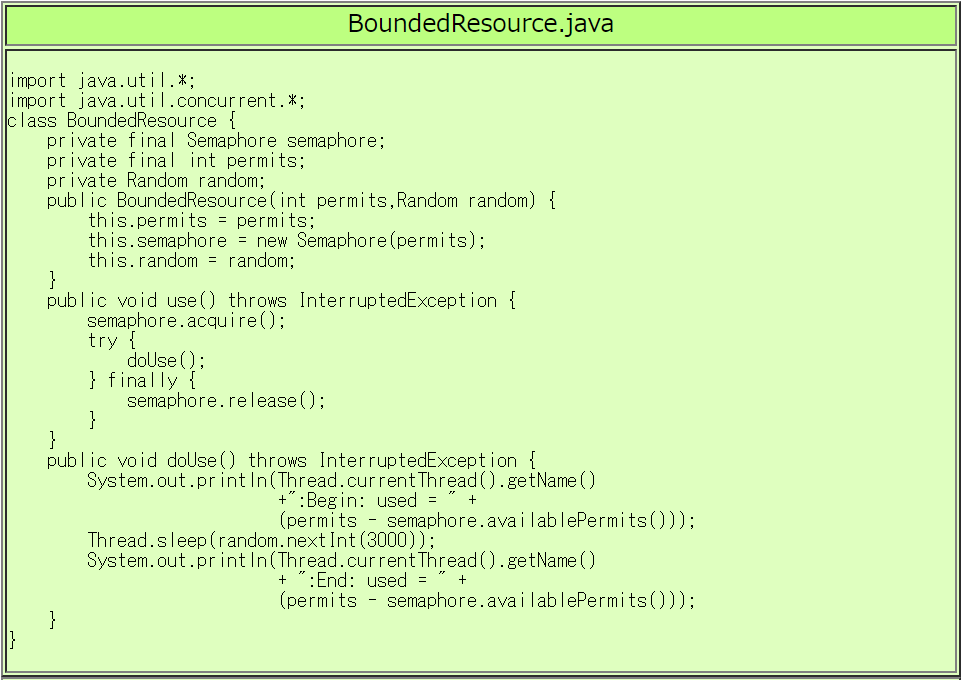Image resolution: width=963 pixels, height=680 pixels.
Task: Click the private final Semaphore semaphore field
Action: (x=216, y=141)
